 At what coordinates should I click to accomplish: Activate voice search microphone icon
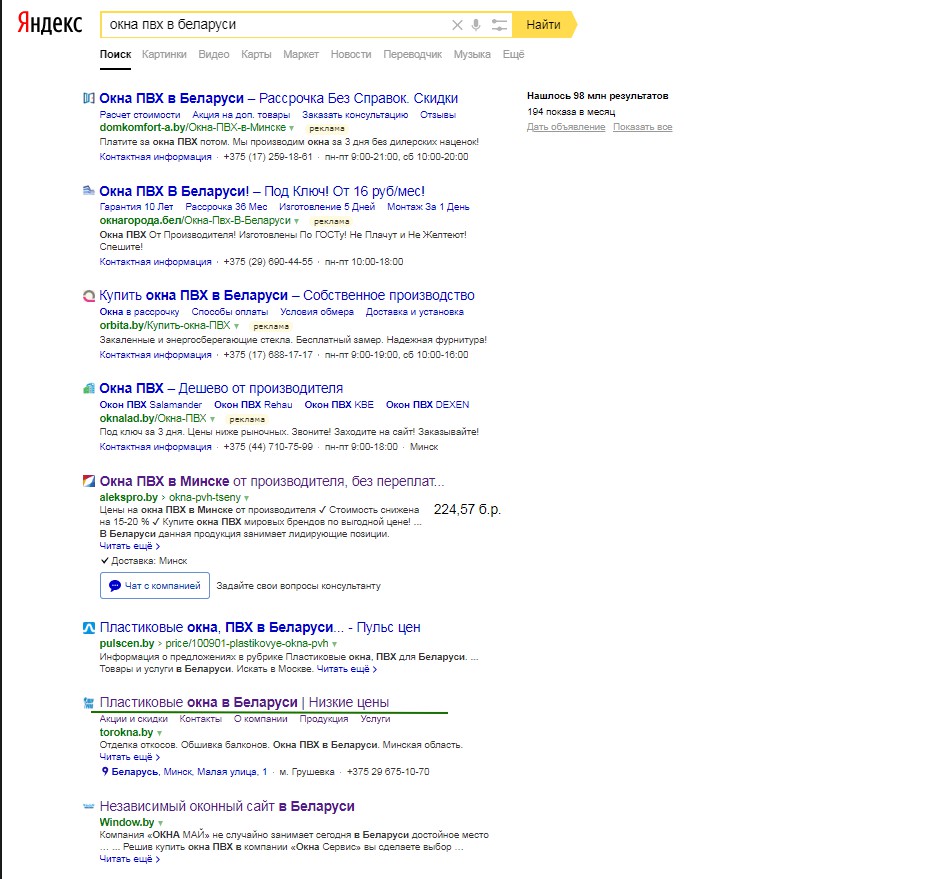(476, 25)
